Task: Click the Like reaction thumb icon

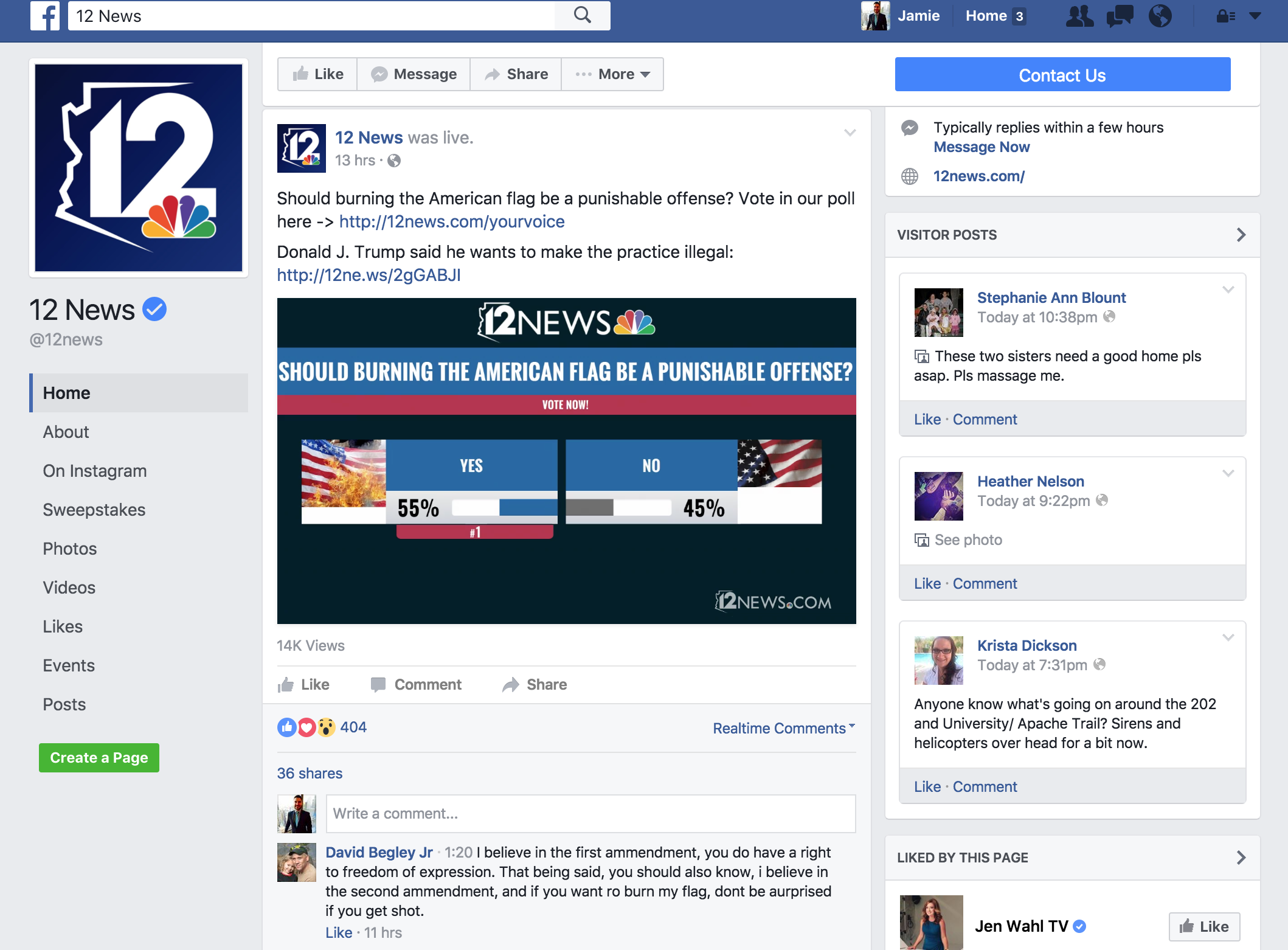Action: [x=287, y=727]
